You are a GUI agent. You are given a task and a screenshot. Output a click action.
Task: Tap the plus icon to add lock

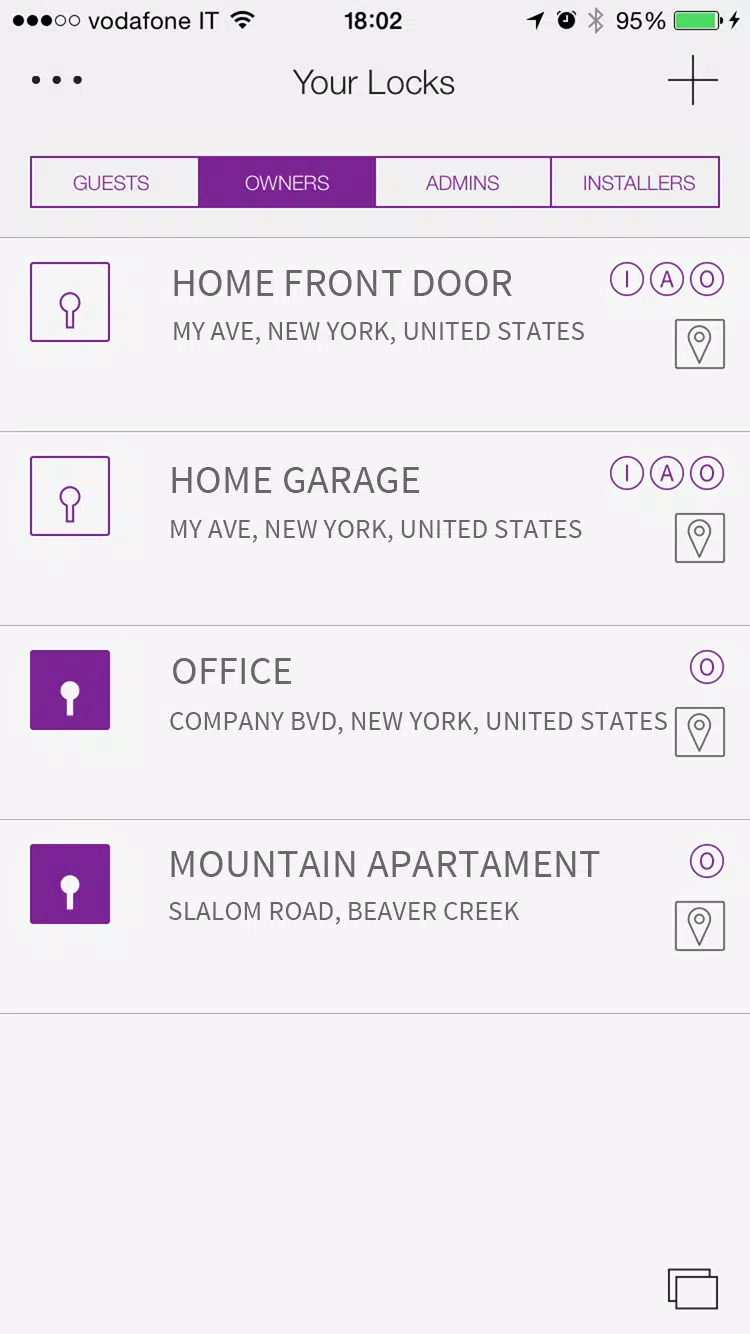[x=693, y=80]
